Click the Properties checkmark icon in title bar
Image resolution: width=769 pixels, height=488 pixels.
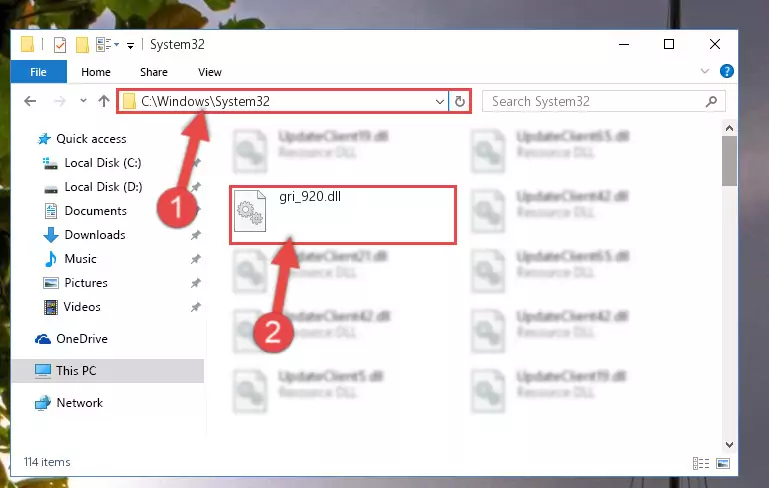point(60,45)
